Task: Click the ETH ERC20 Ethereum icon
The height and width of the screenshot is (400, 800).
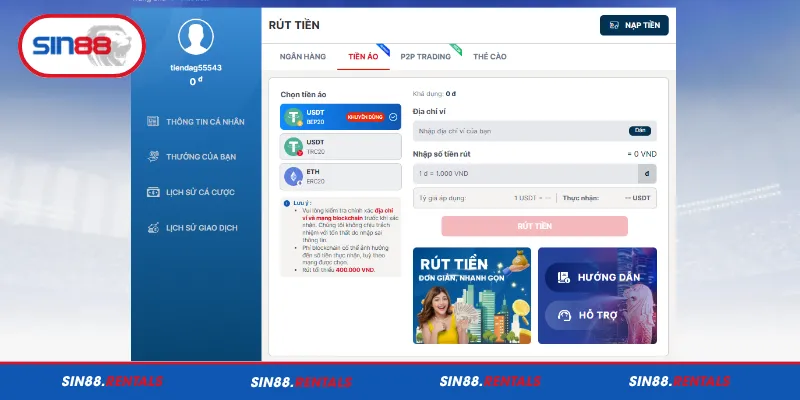Action: point(293,177)
